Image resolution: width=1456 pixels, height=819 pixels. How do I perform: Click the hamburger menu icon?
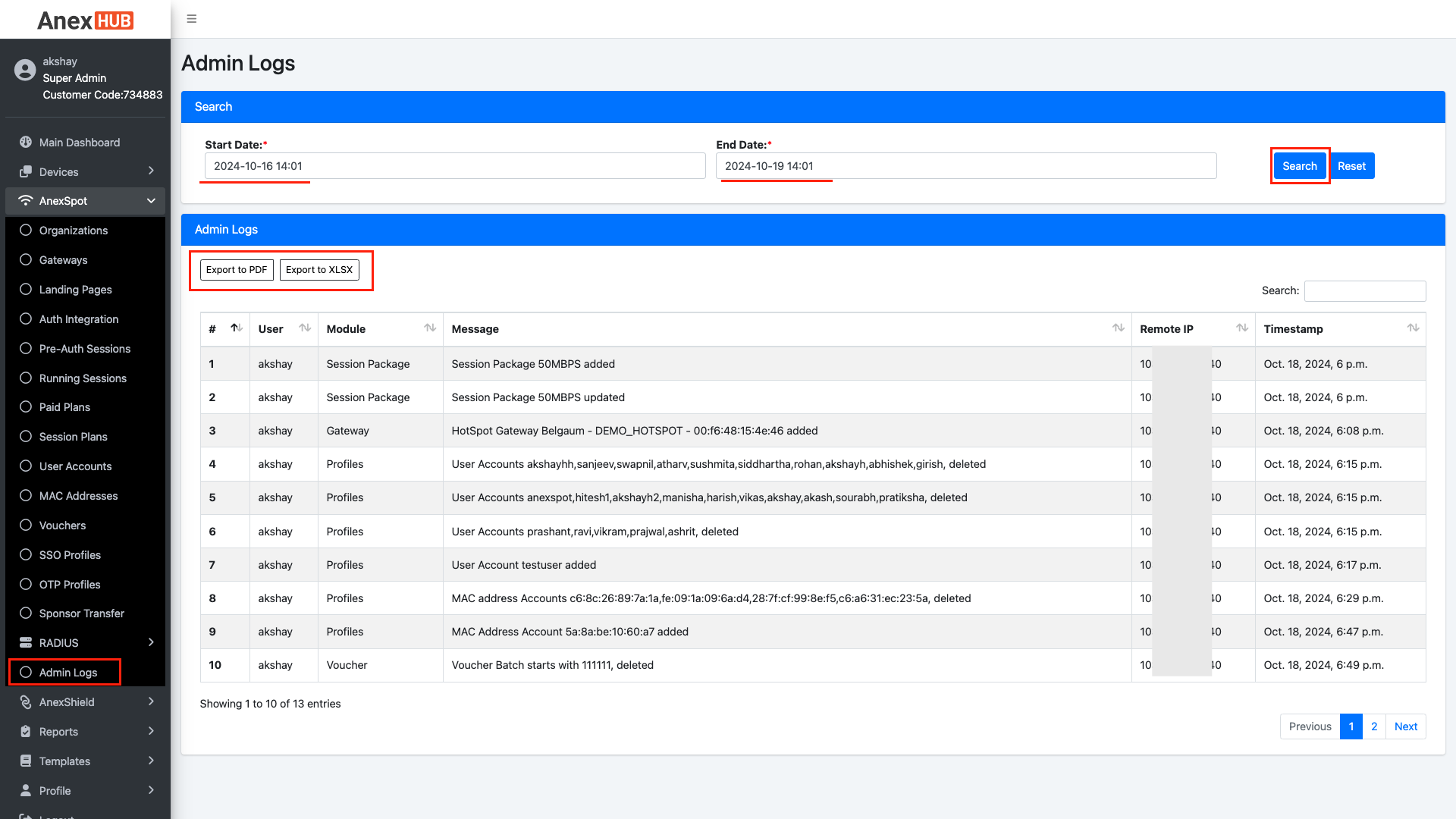click(192, 19)
